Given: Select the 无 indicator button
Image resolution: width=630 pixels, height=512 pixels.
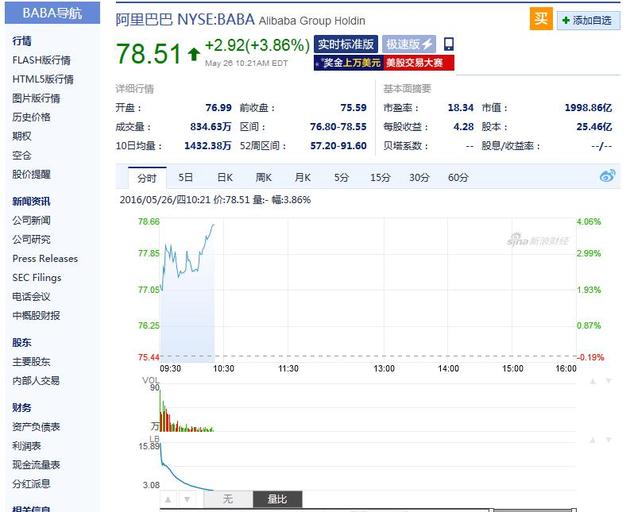Looking at the screenshot, I should click(228, 499).
